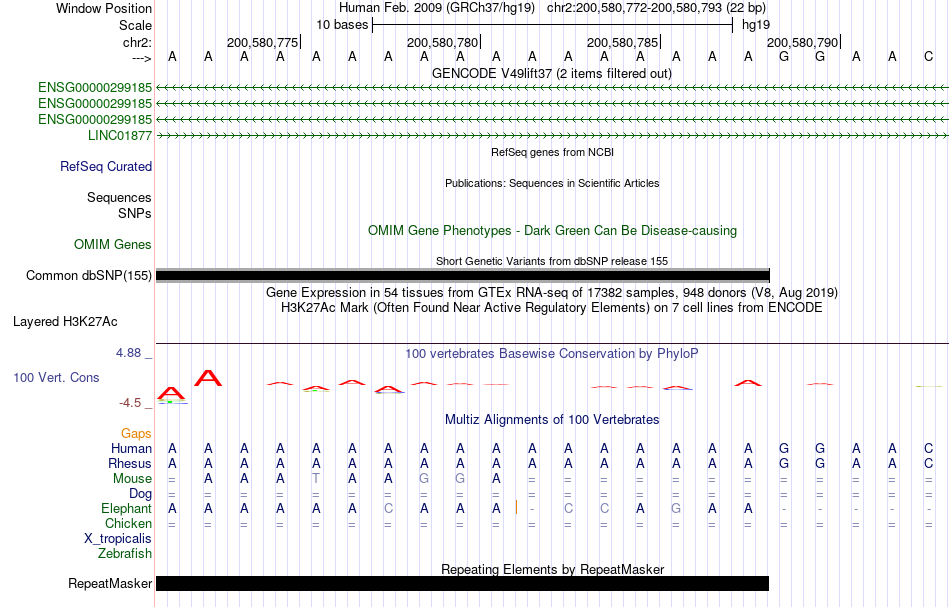Click Publications: Sequences in Scientific Articles title

tap(552, 183)
